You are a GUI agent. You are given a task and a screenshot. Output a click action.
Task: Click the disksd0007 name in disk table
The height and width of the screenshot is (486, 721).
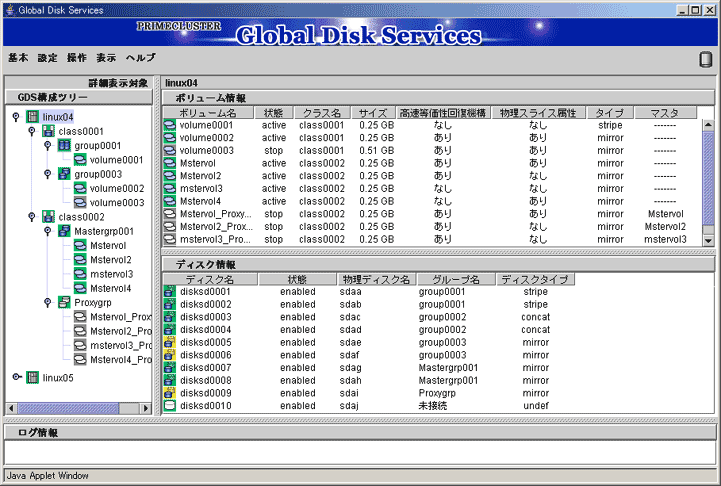pos(206,367)
